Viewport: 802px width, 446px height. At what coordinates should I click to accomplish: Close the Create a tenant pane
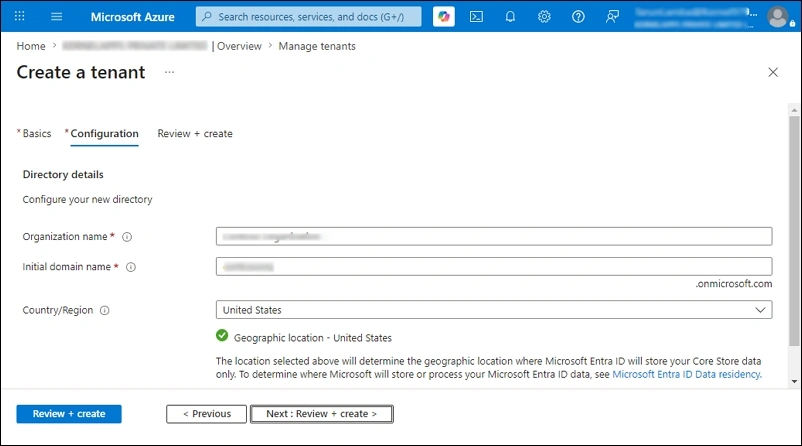coord(773,72)
